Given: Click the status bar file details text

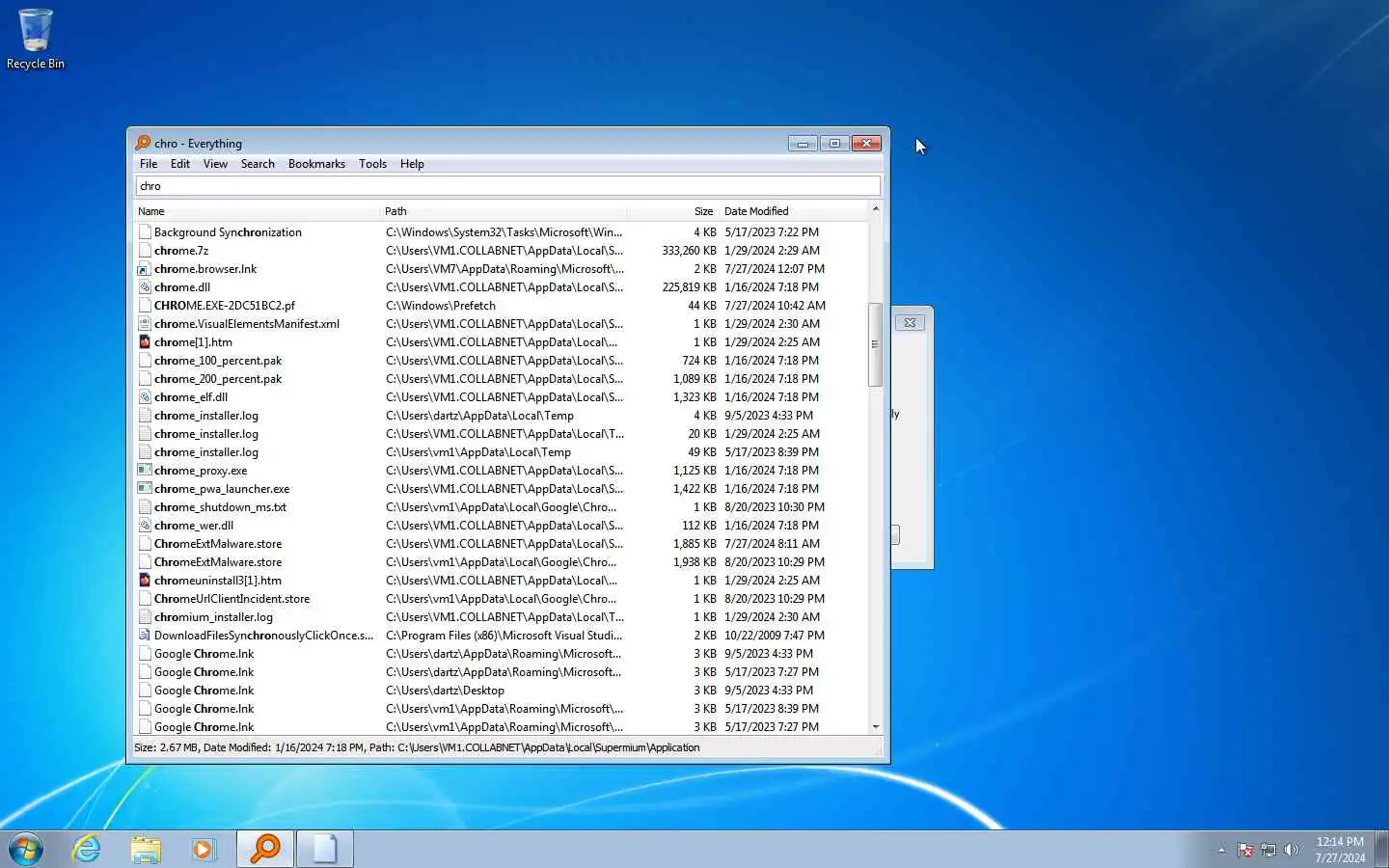Looking at the screenshot, I should click(417, 747).
